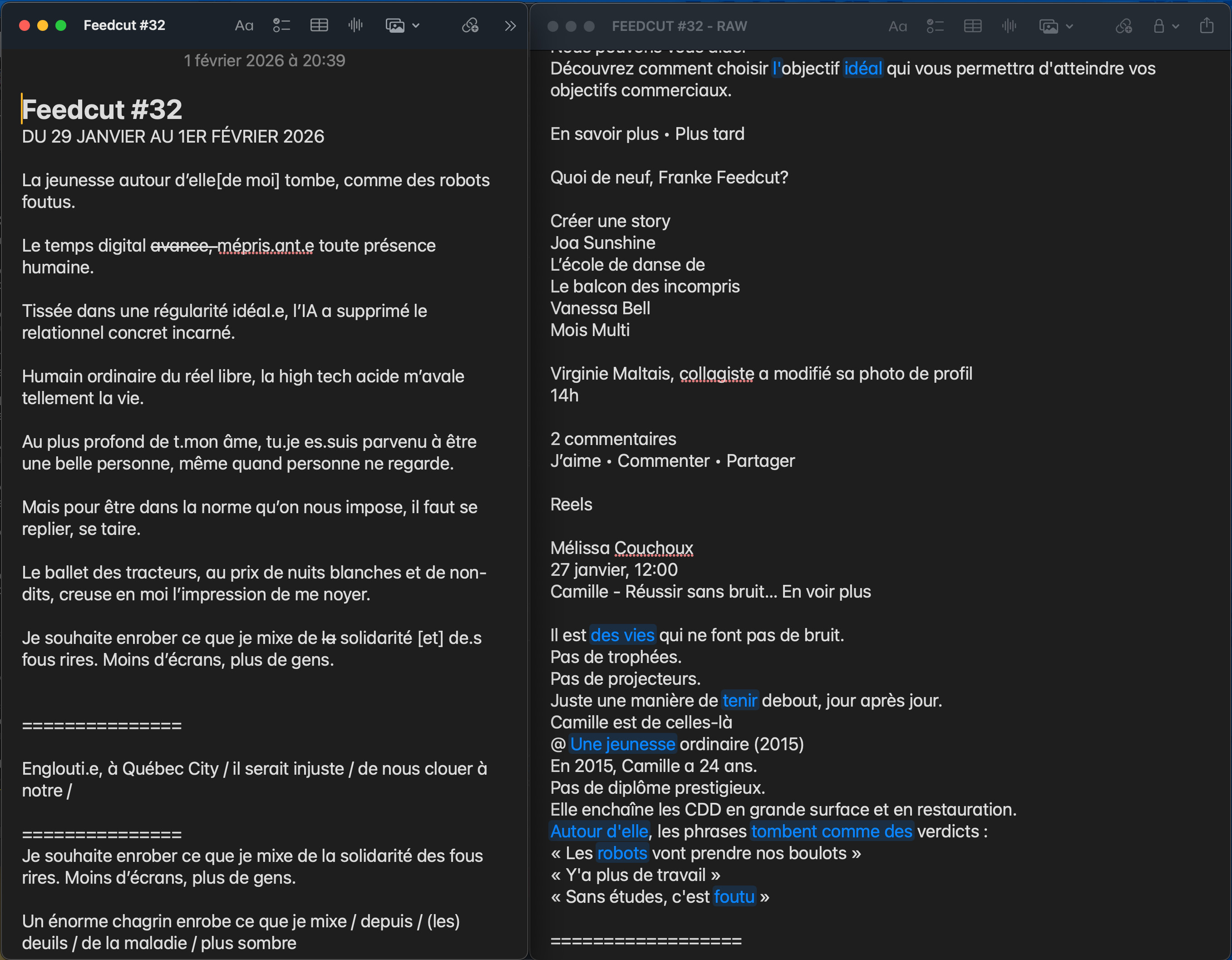1232x960 pixels.
Task: Click the 'Feedcut #32' heading in left note
Action: pos(102,109)
